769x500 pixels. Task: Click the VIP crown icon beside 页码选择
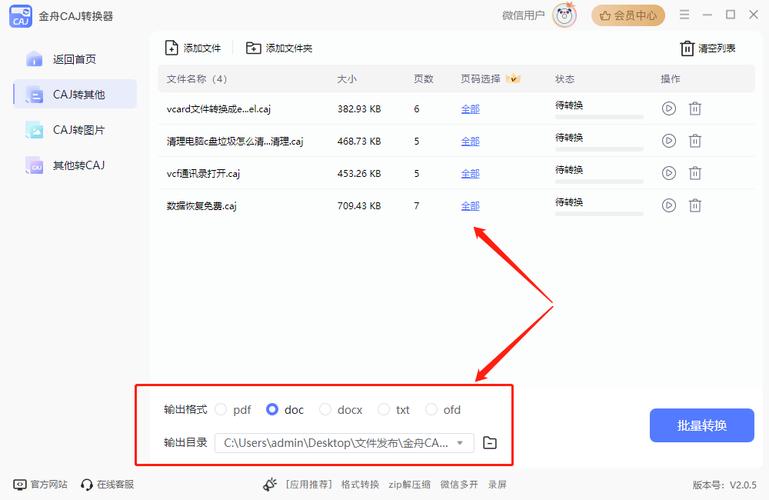point(513,78)
